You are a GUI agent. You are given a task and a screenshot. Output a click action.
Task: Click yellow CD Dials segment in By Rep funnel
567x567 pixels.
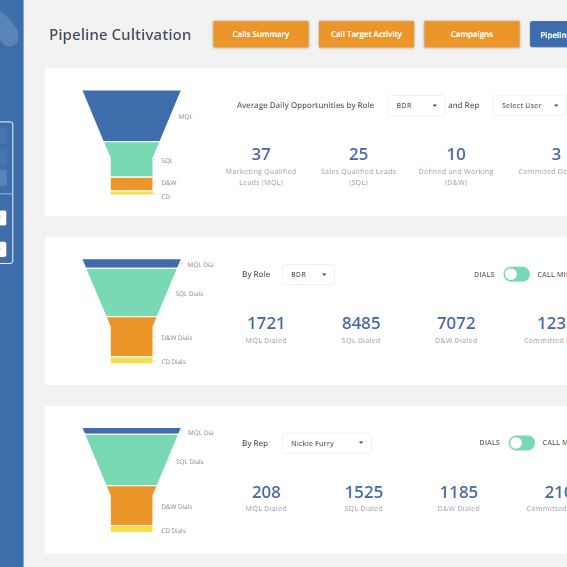point(132,529)
